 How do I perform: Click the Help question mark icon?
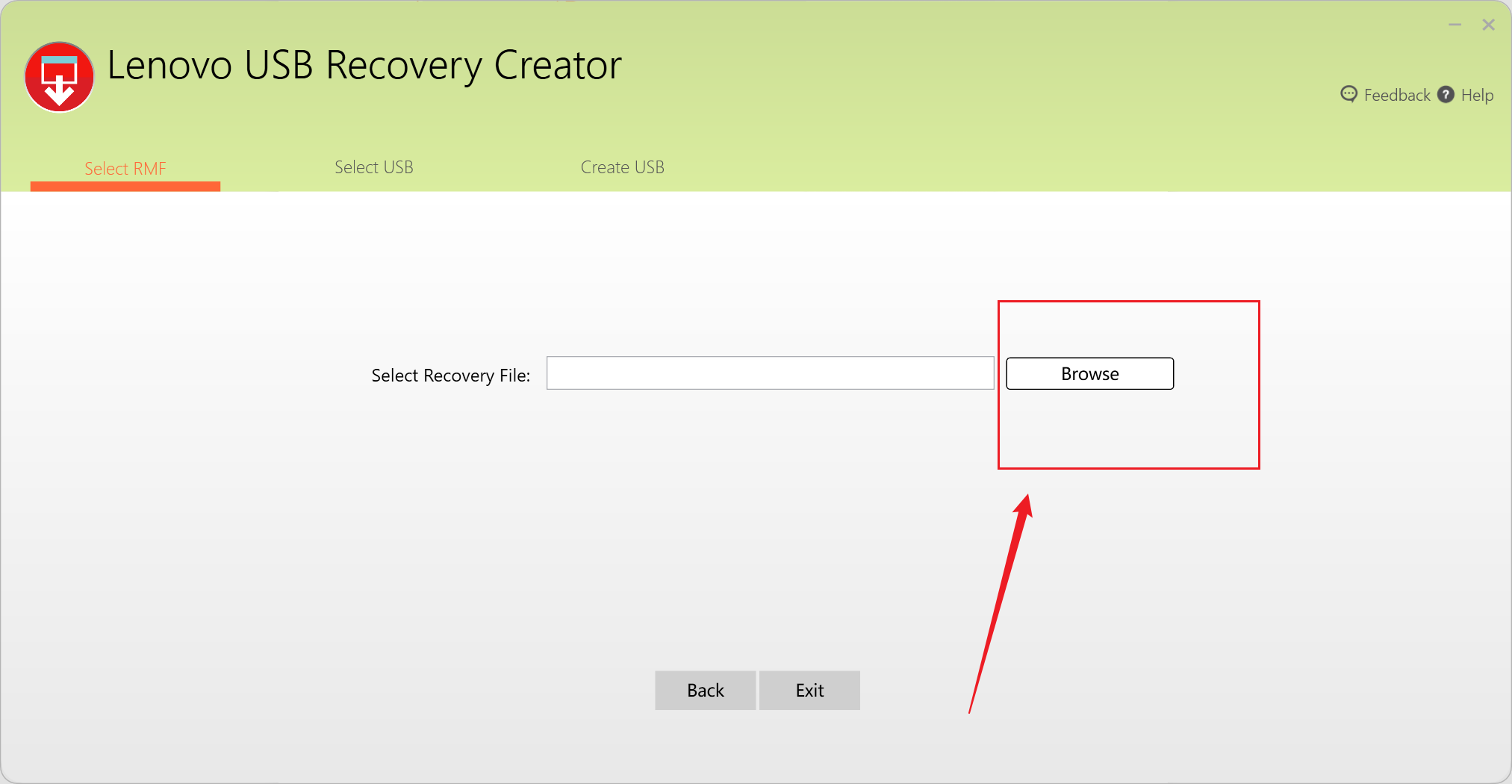[1446, 94]
